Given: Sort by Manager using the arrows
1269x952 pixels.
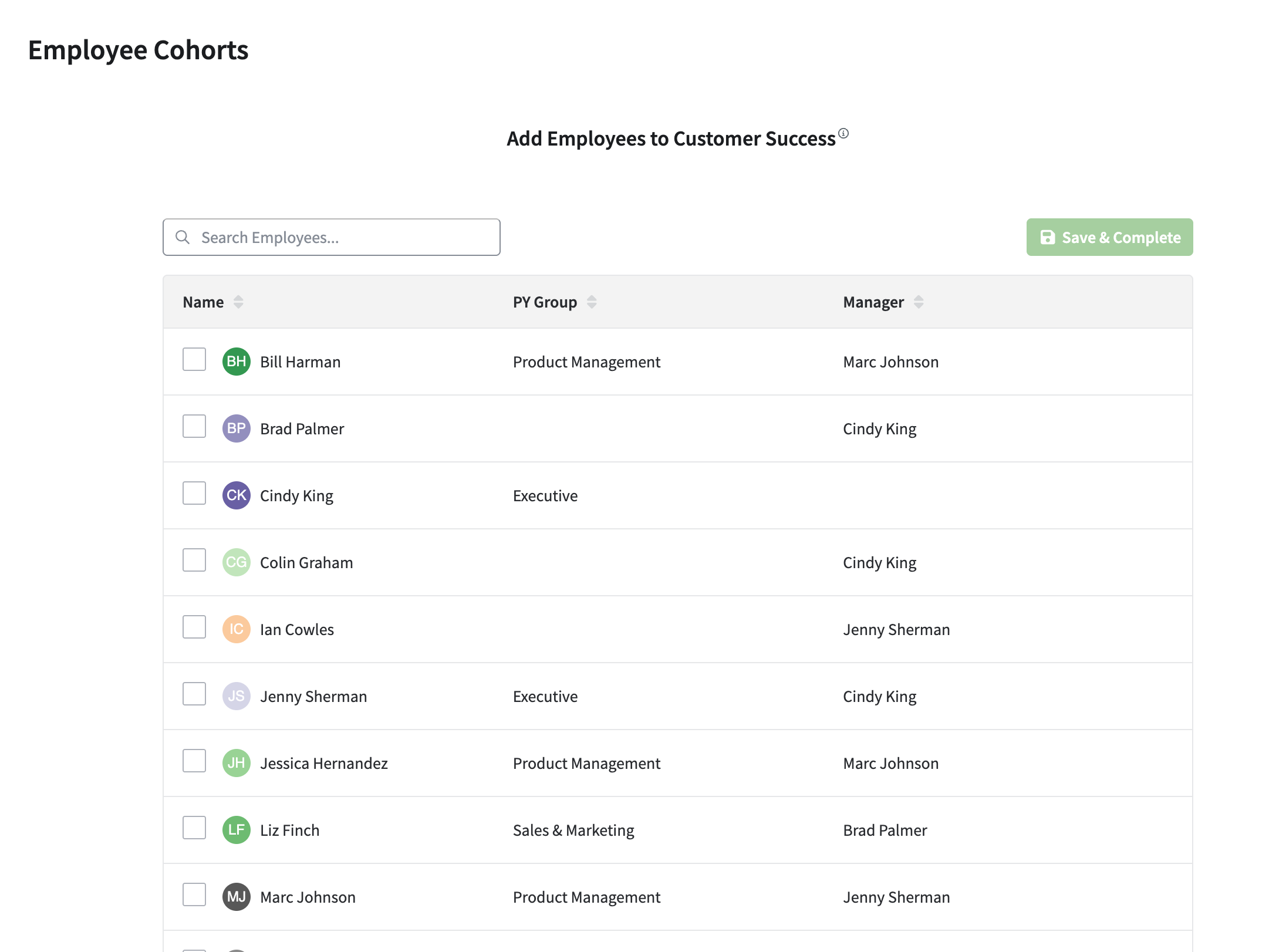Looking at the screenshot, I should (x=919, y=302).
